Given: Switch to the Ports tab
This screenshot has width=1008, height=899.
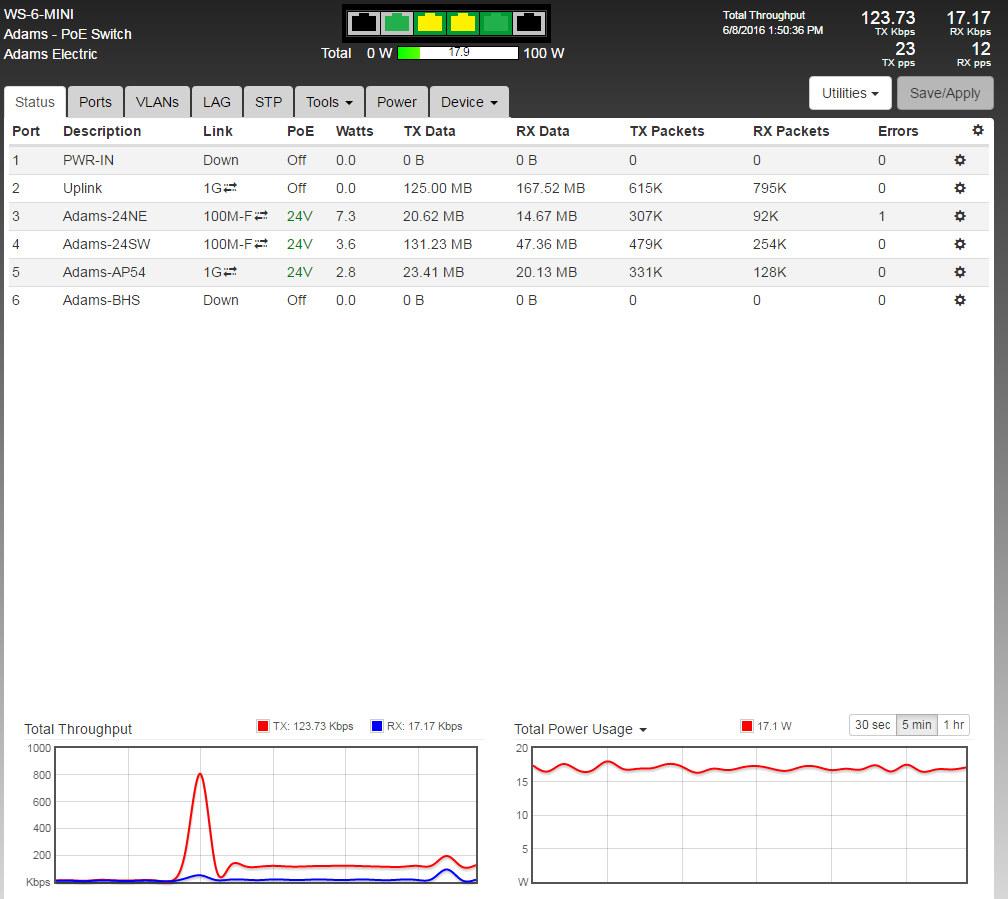Looking at the screenshot, I should (x=96, y=102).
